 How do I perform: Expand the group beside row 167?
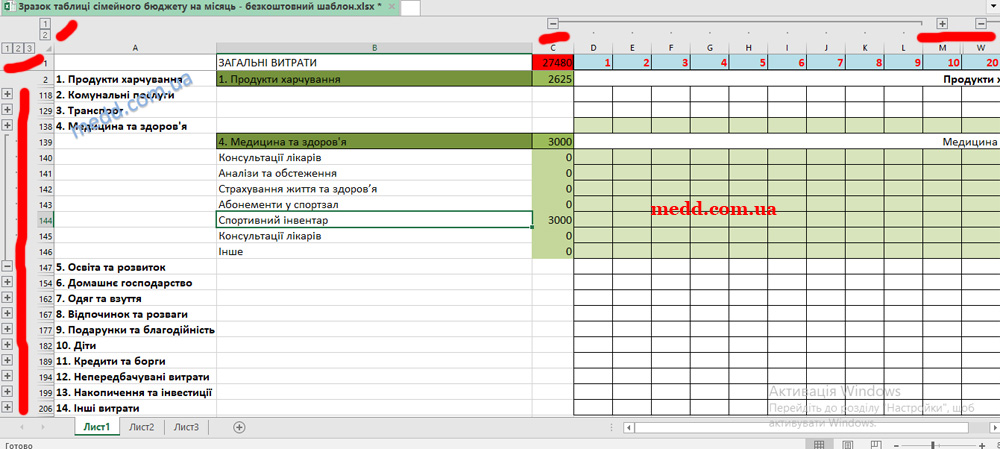coord(8,313)
